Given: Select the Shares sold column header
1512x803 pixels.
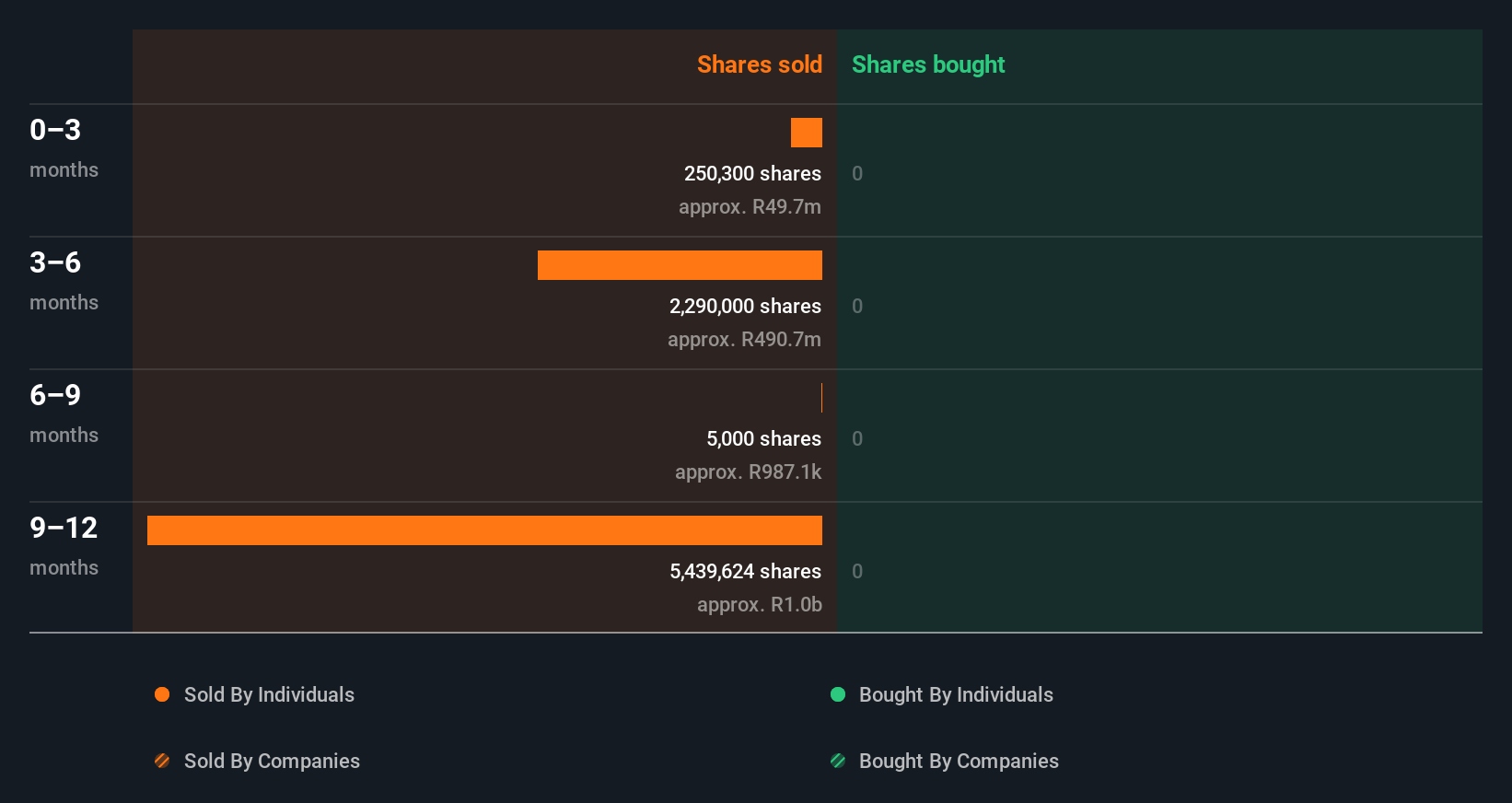Looking at the screenshot, I should 759,64.
